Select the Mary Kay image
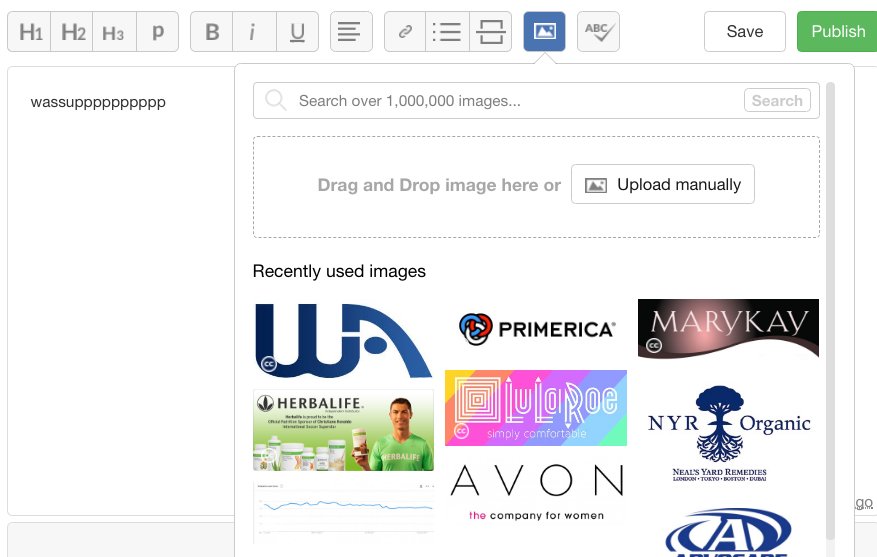 coord(728,328)
